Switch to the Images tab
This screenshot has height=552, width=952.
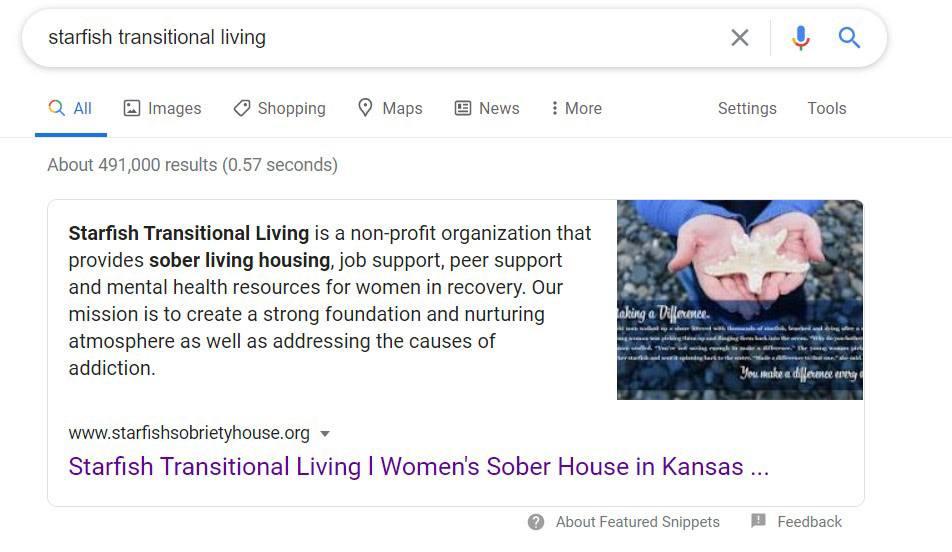162,108
